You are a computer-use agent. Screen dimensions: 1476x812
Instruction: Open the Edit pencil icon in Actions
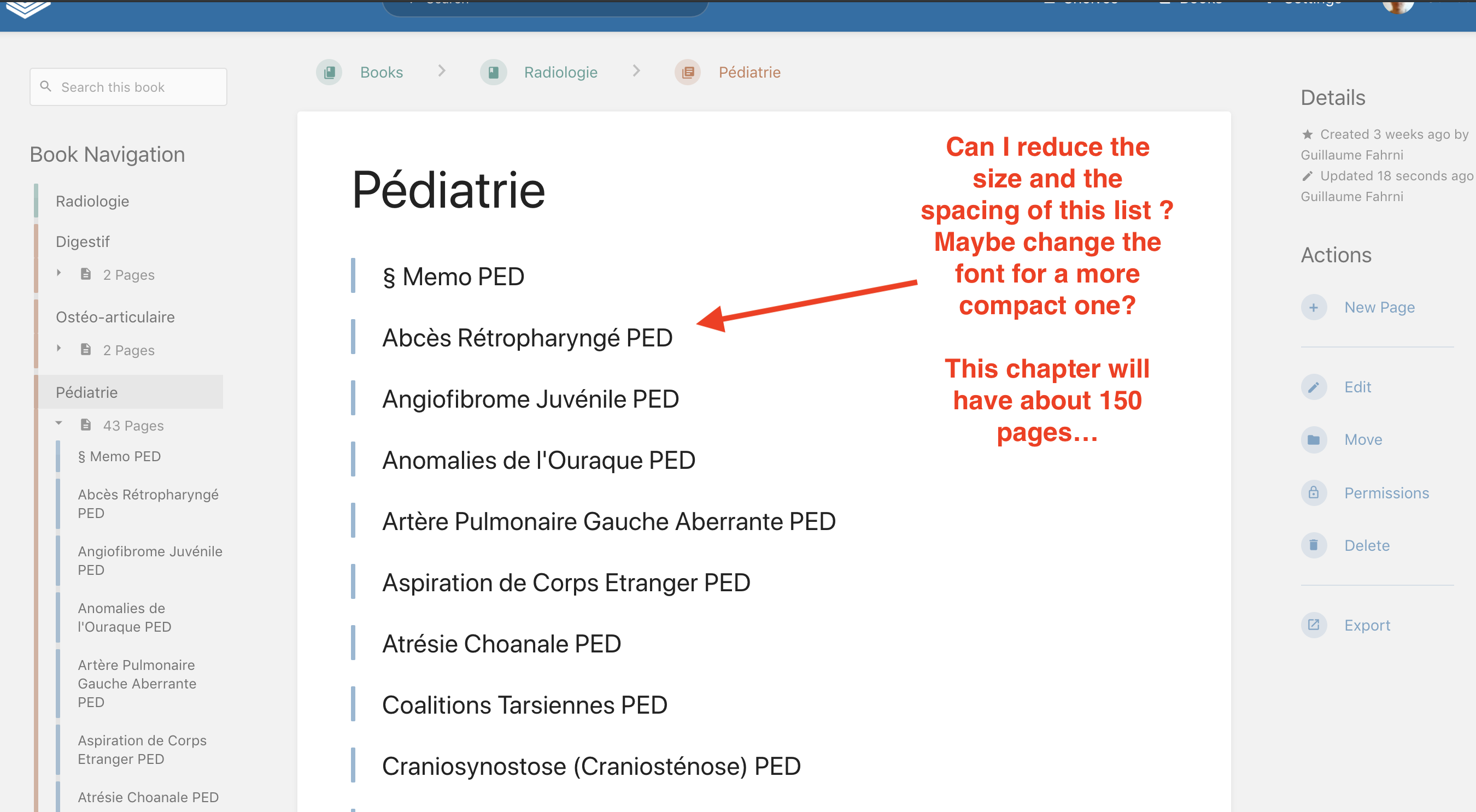point(1314,387)
